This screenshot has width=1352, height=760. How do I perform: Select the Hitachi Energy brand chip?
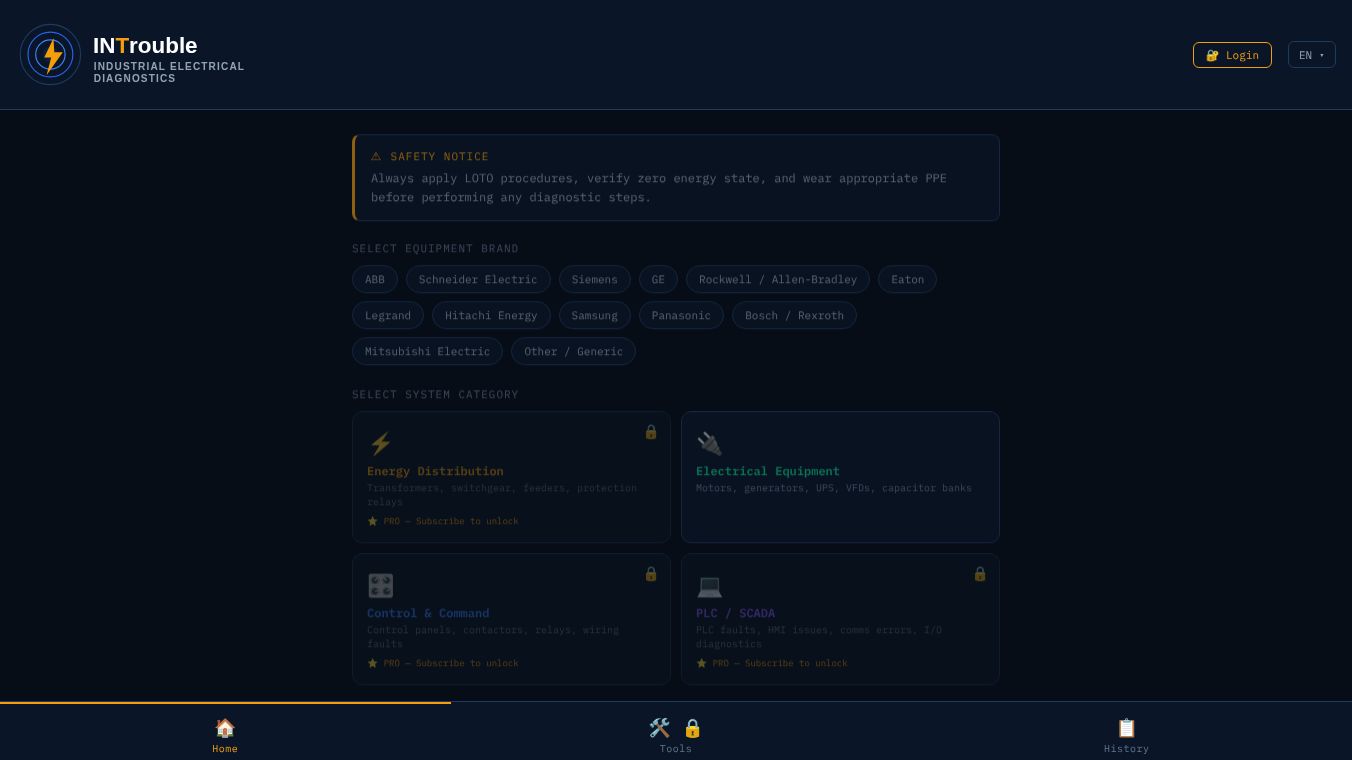click(491, 315)
